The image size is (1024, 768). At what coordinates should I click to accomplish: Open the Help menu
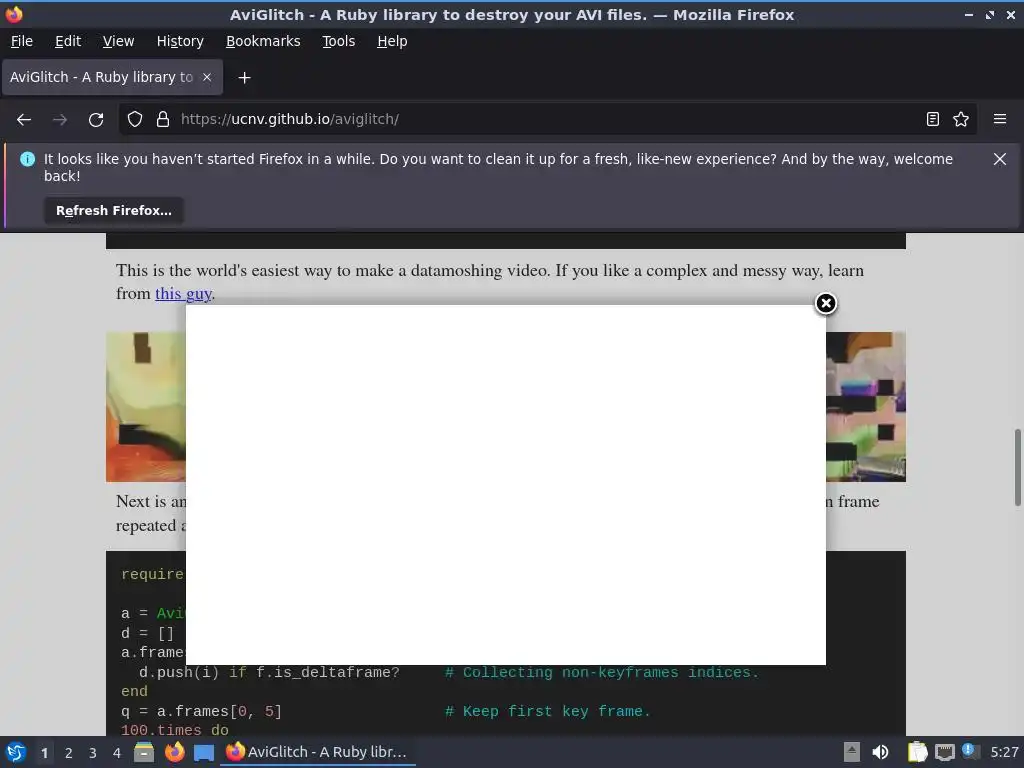[392, 41]
